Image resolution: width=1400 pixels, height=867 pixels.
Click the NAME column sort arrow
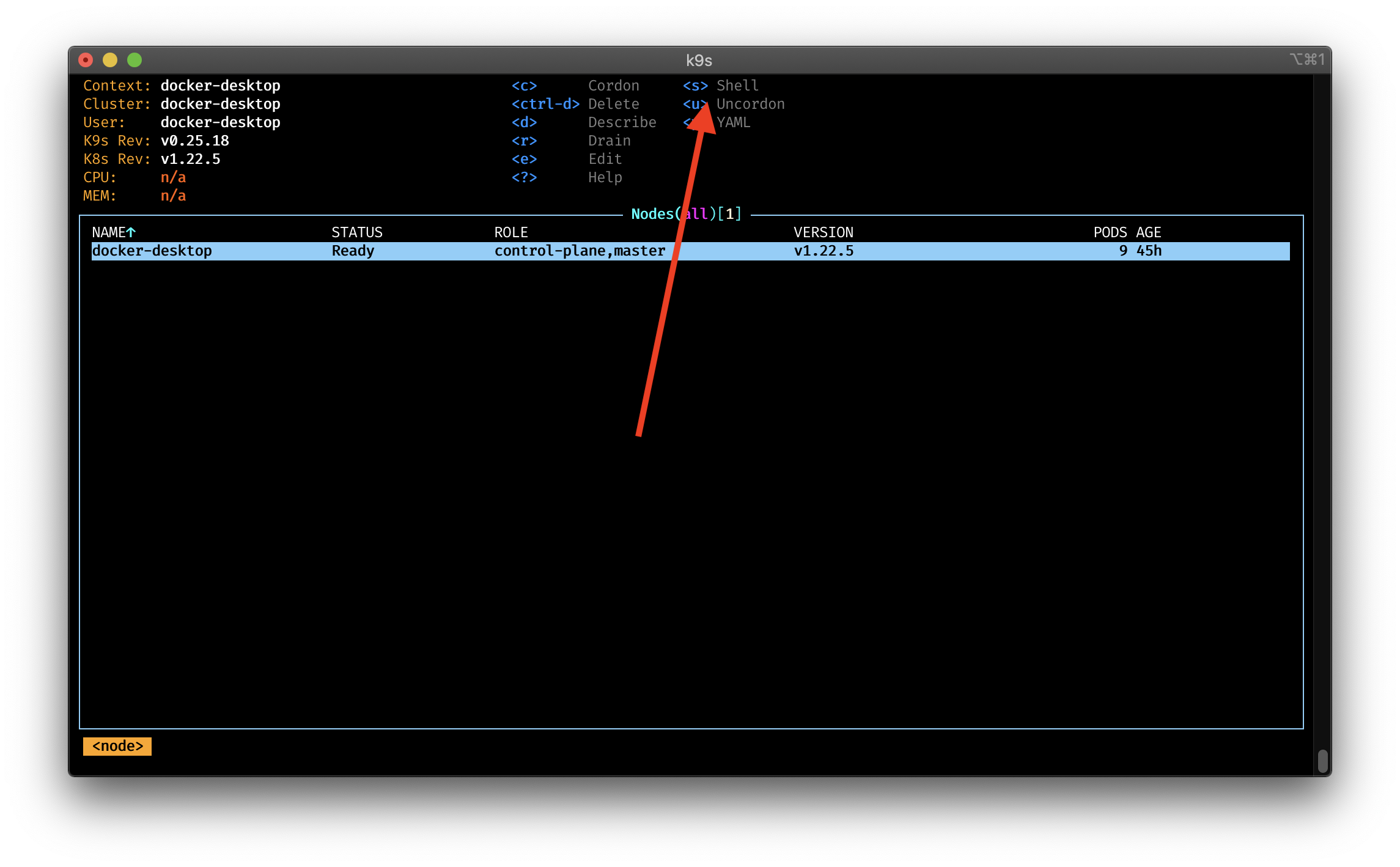click(131, 232)
